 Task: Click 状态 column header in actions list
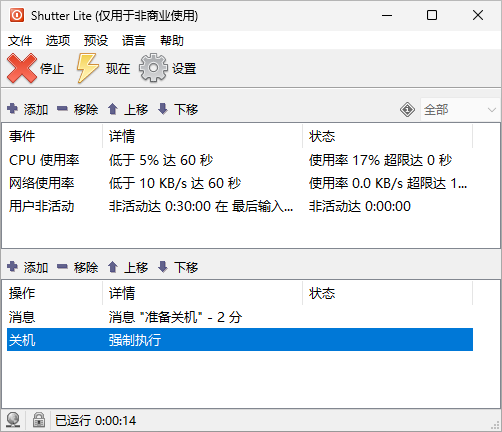tap(388, 293)
